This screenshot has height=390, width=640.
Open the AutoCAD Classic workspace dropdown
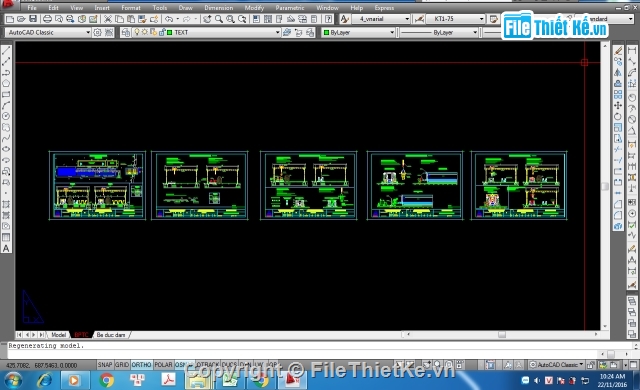click(x=48, y=33)
